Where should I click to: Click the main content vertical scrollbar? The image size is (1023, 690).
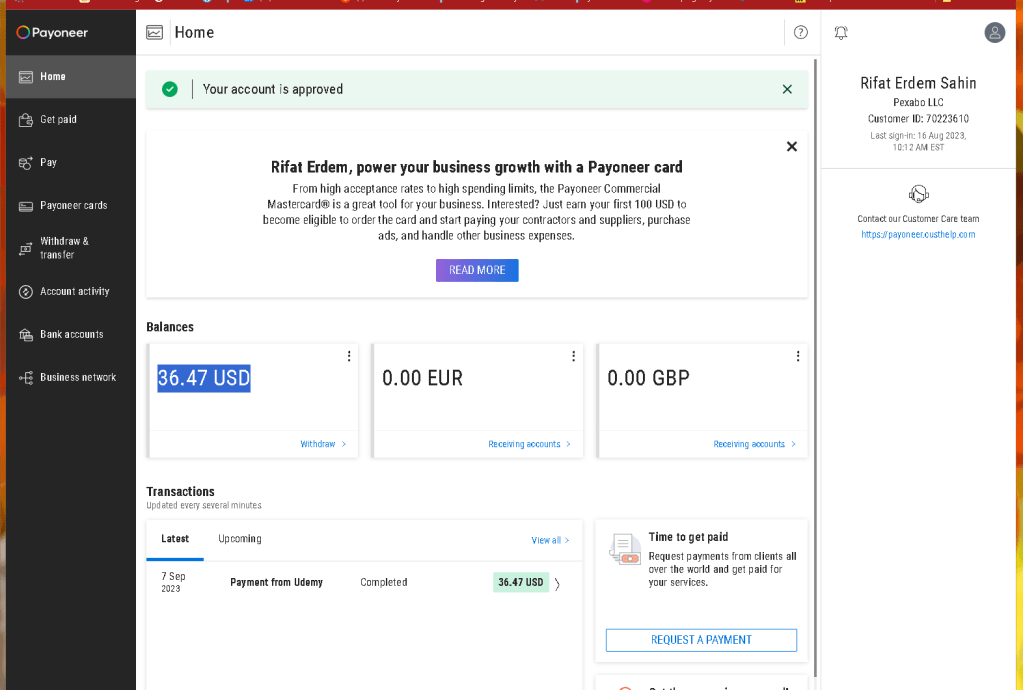[816, 368]
